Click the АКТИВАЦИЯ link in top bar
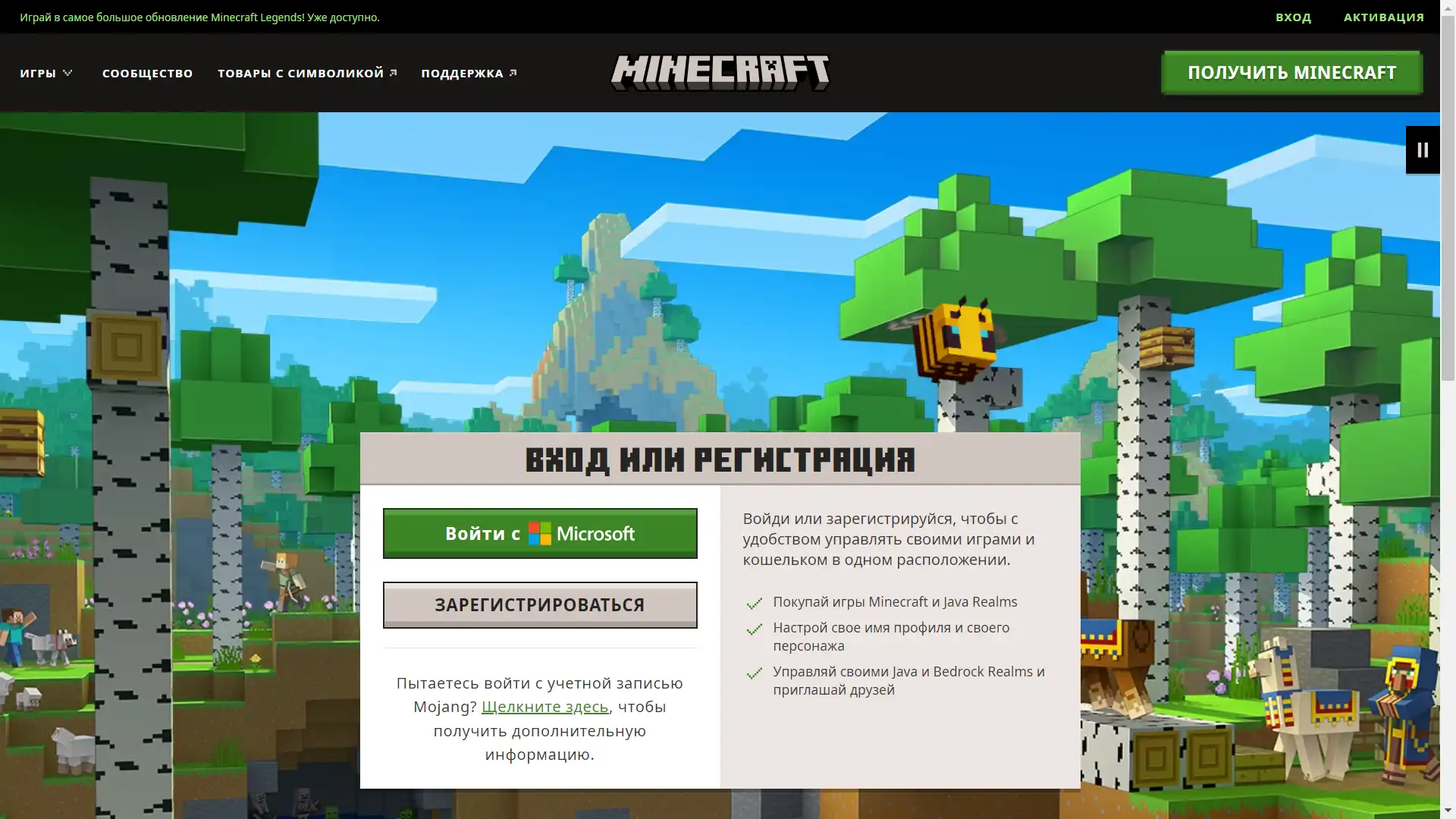 [1384, 17]
